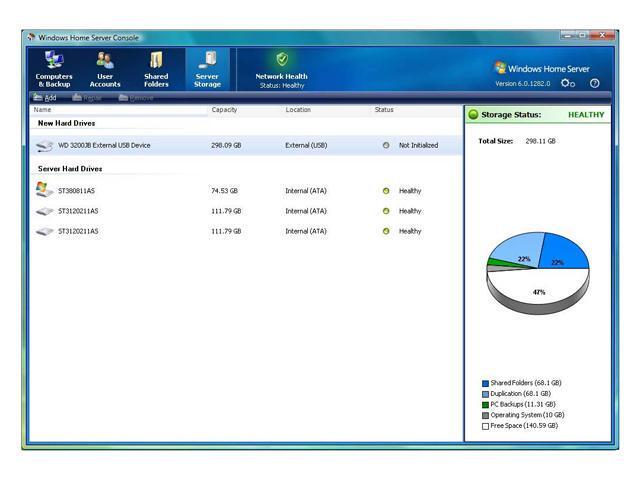
Task: Click the green Storage Status indicator icon
Action: click(x=473, y=115)
